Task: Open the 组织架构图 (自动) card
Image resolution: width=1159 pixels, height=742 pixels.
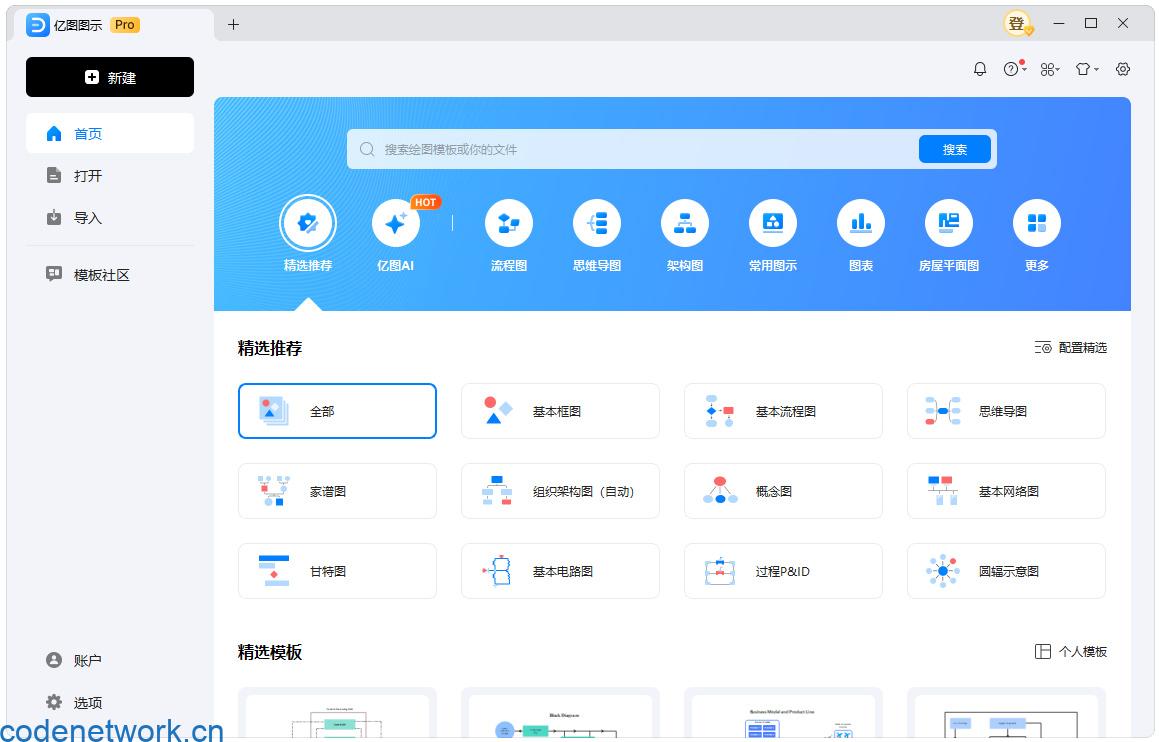Action: click(x=560, y=491)
